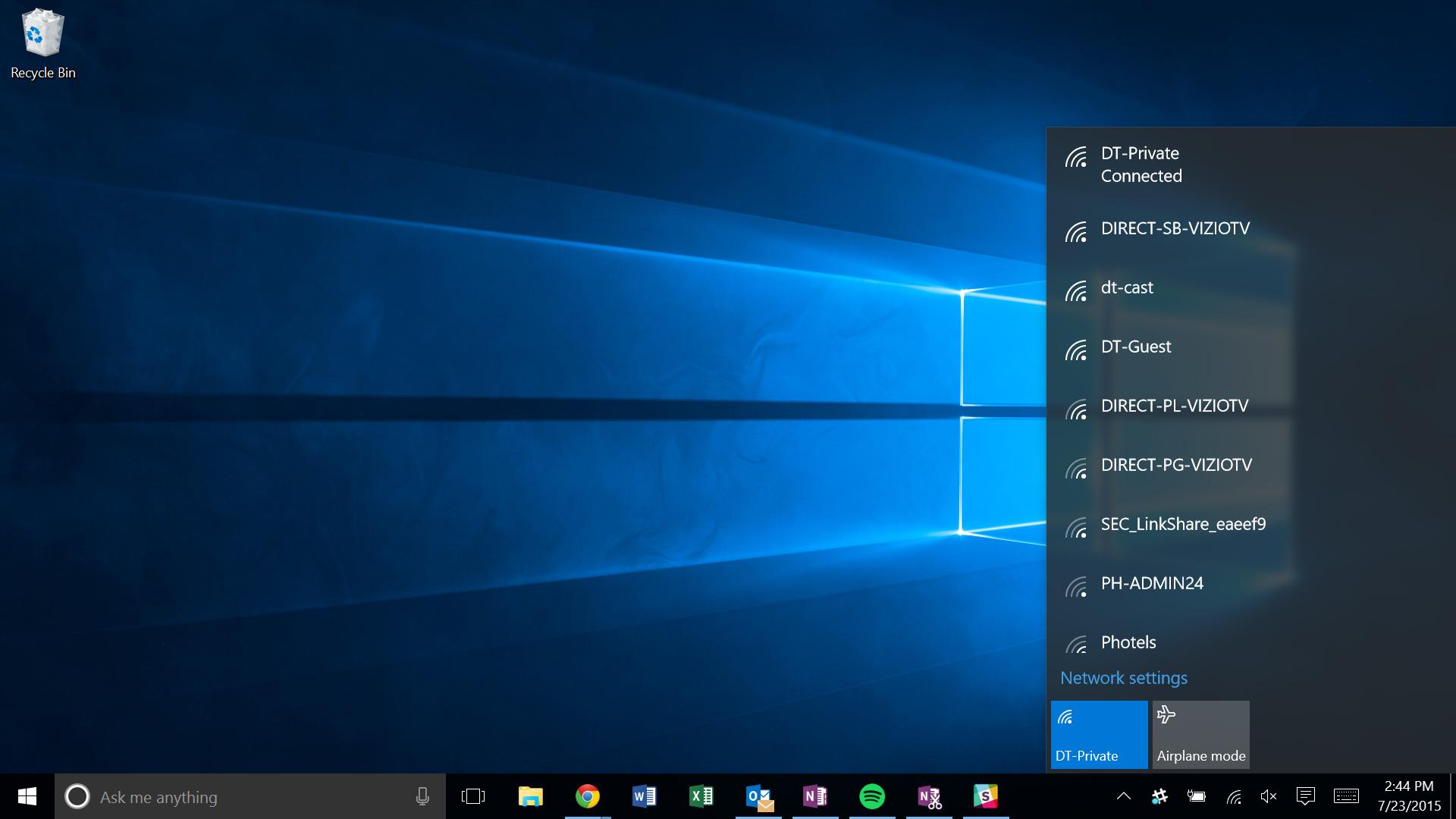The image size is (1456, 819).
Task: Select the DIRECT-PG-VIZIOTV network
Action: pos(1250,465)
